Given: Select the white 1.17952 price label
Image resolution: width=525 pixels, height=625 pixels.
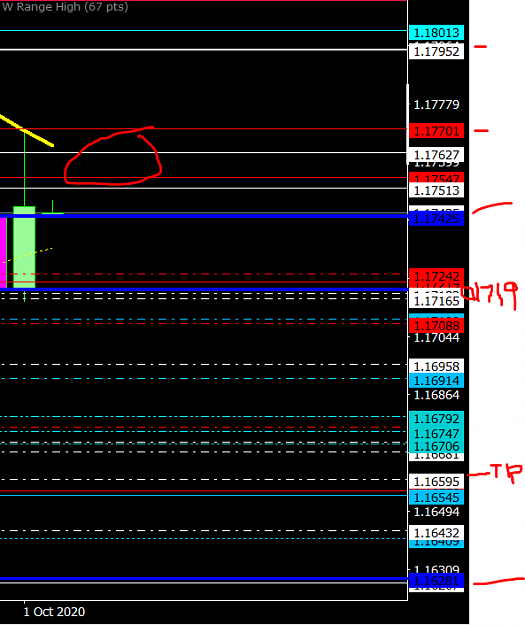Looking at the screenshot, I should pos(437,52).
